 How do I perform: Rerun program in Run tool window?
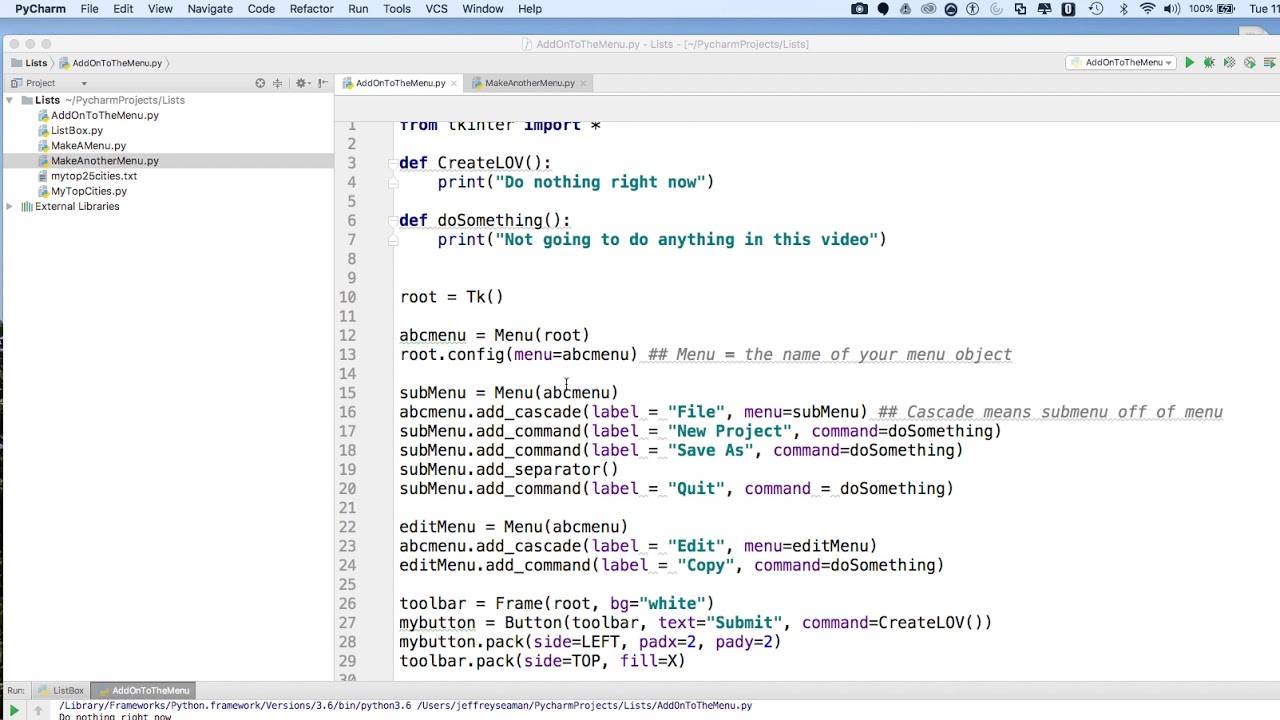click(14, 710)
